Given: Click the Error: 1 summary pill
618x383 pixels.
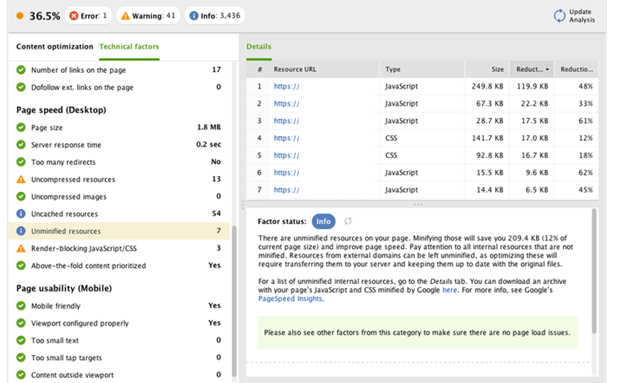Looking at the screenshot, I should 88,16.
